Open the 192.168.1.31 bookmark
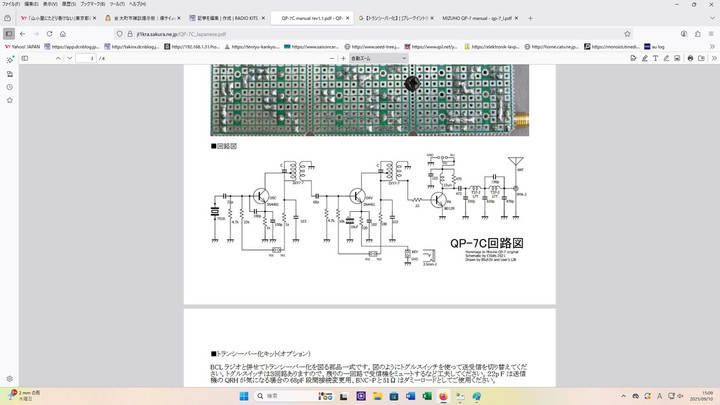 192,47
